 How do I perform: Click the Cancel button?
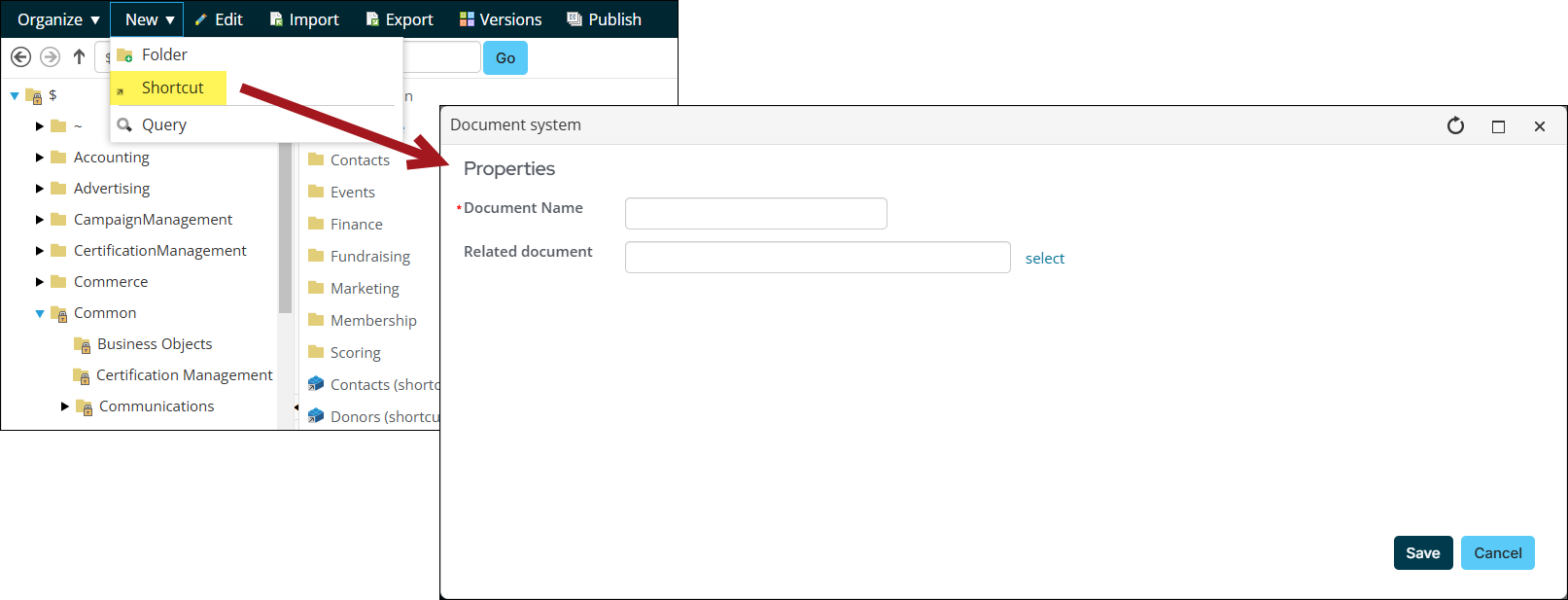click(x=1498, y=553)
